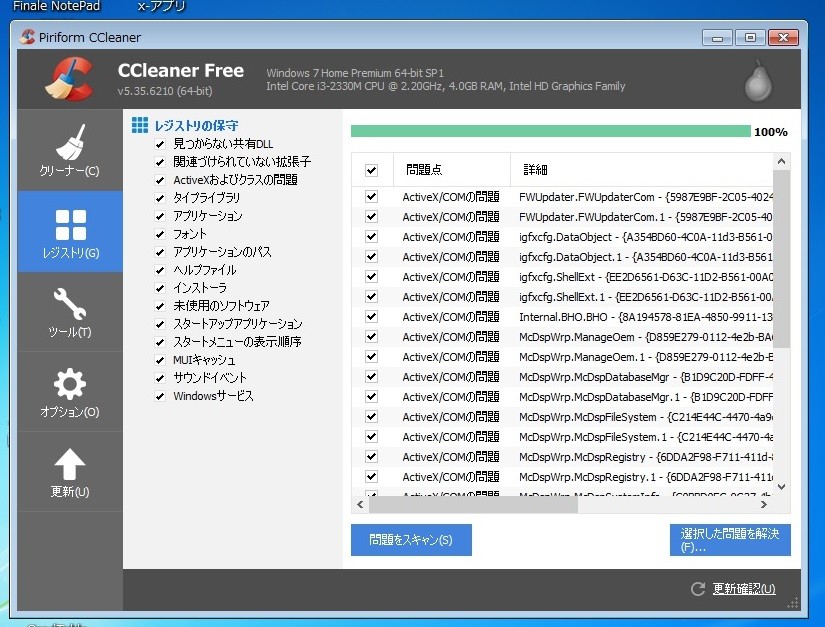Open the 更新確認(U) link
825x627 pixels.
(744, 589)
